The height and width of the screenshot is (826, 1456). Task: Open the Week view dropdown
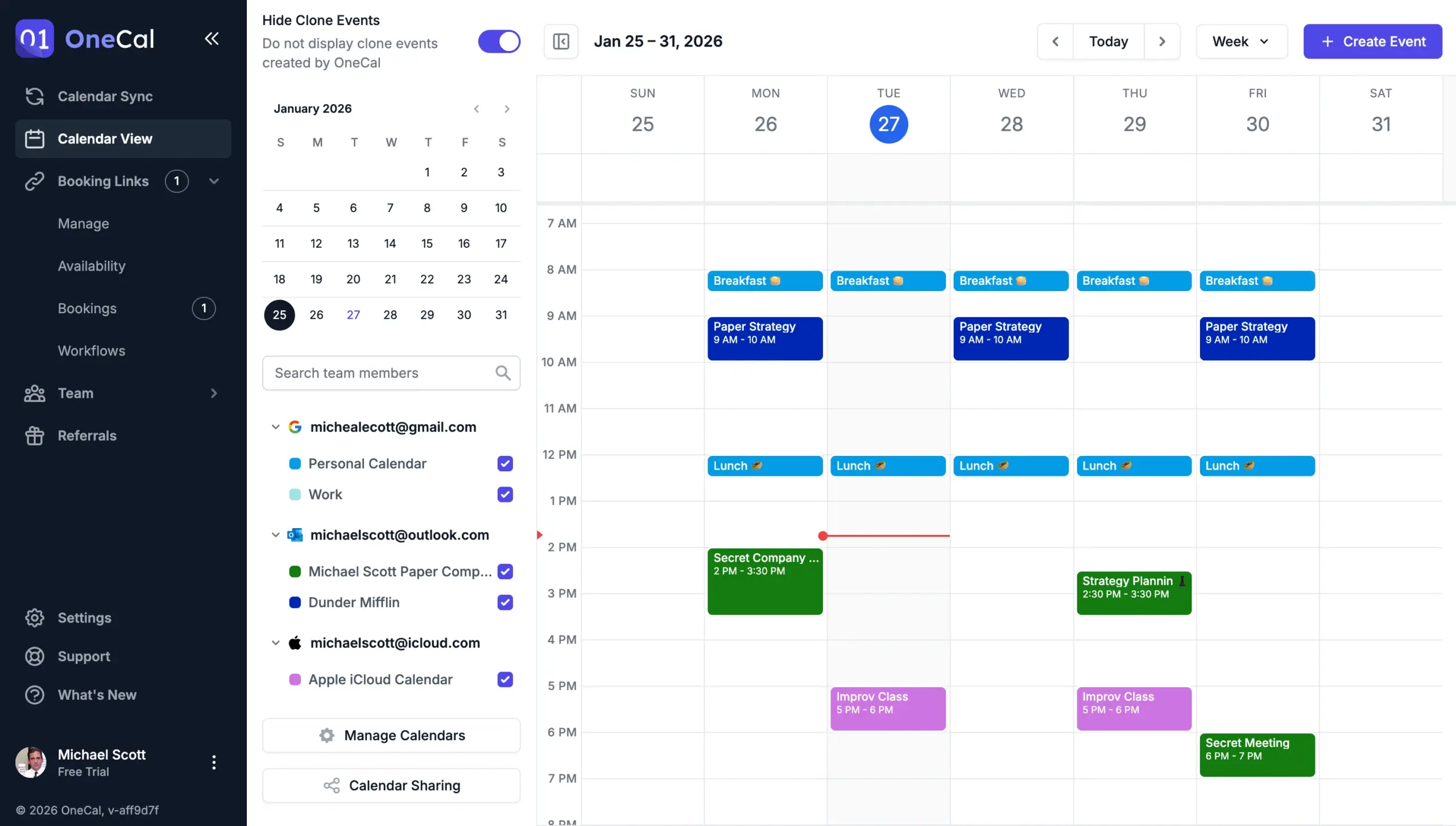[1242, 41]
